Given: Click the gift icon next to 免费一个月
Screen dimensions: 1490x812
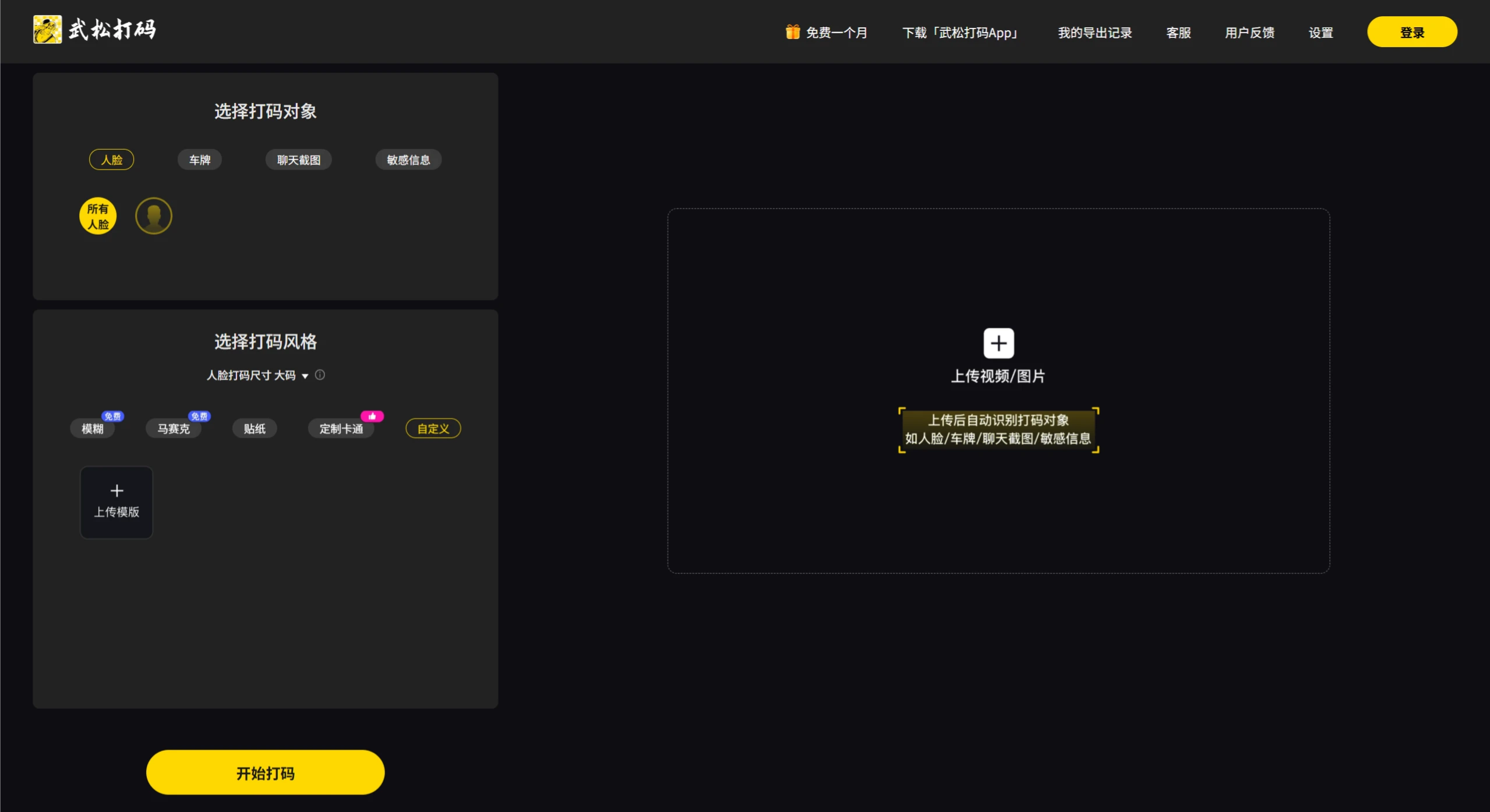Looking at the screenshot, I should coord(792,32).
